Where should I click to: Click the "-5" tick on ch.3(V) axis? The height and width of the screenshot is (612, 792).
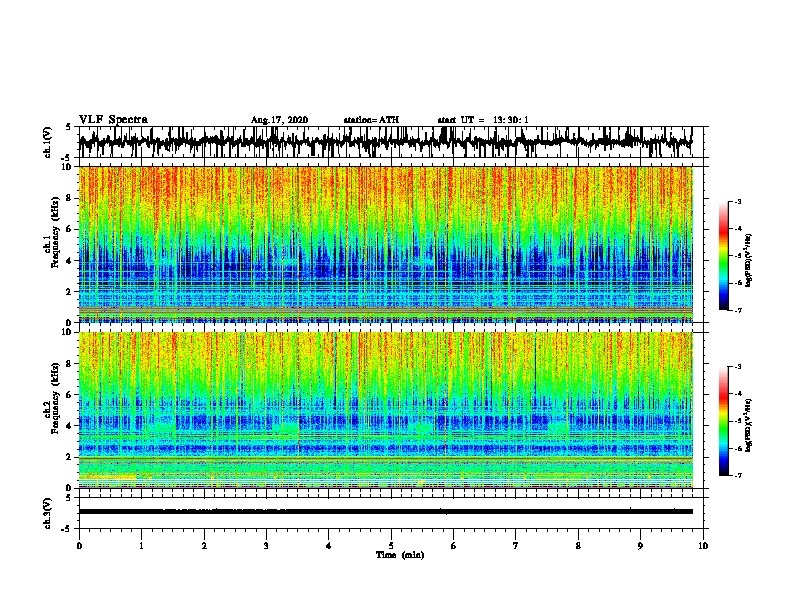pyautogui.click(x=66, y=529)
